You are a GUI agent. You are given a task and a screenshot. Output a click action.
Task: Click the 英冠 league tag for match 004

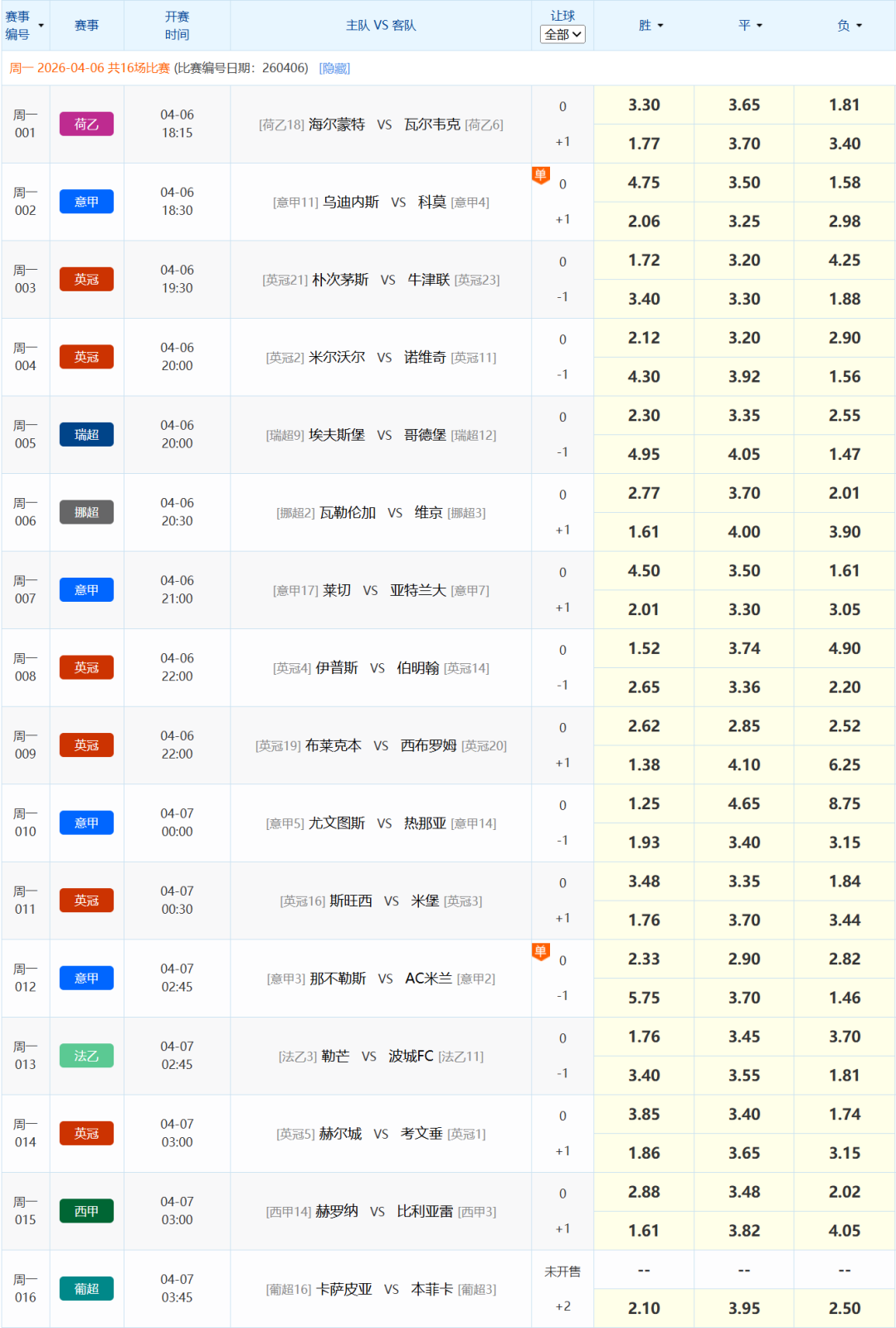coord(86,357)
